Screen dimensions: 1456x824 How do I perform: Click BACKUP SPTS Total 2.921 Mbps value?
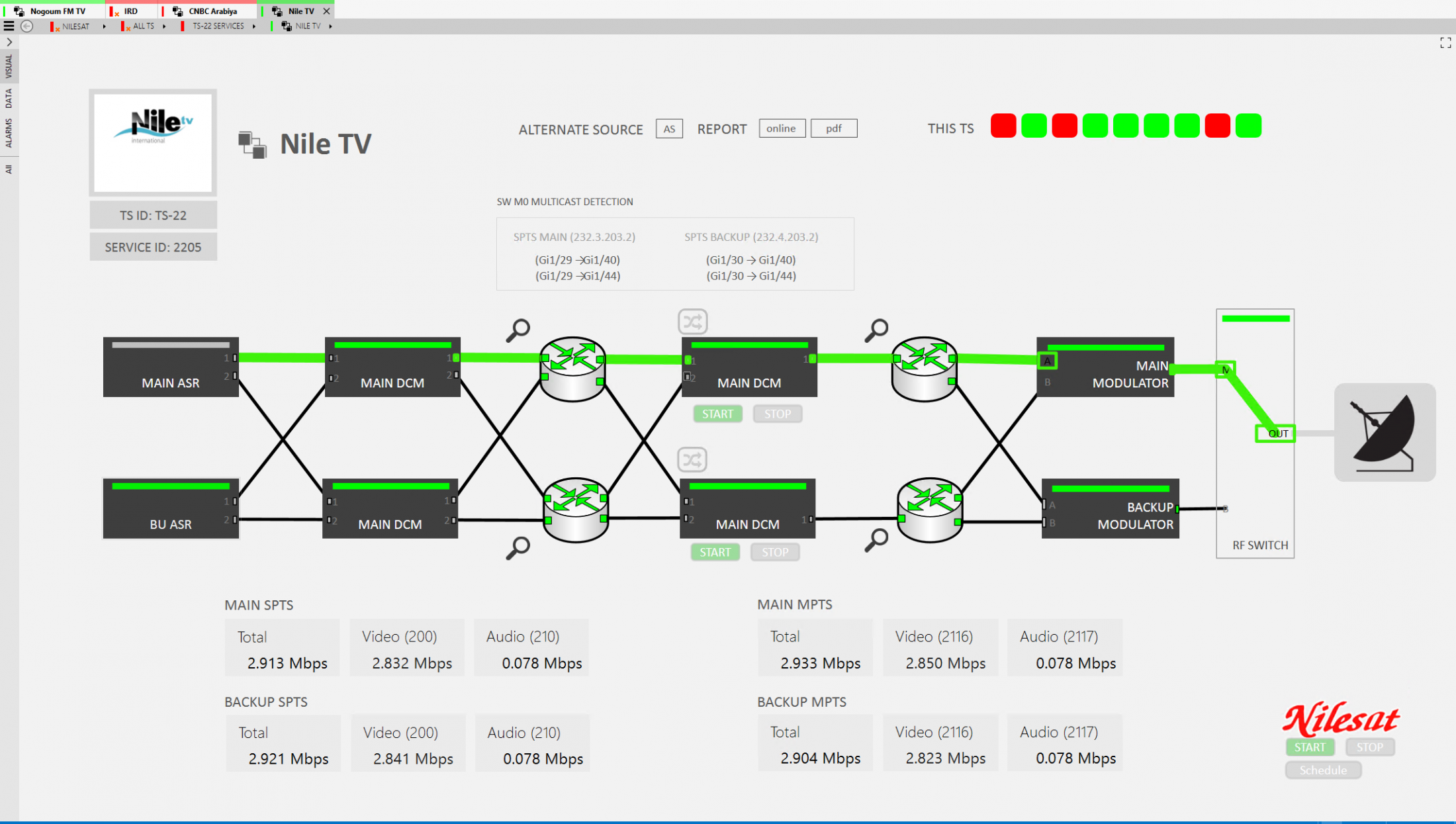pyautogui.click(x=289, y=759)
